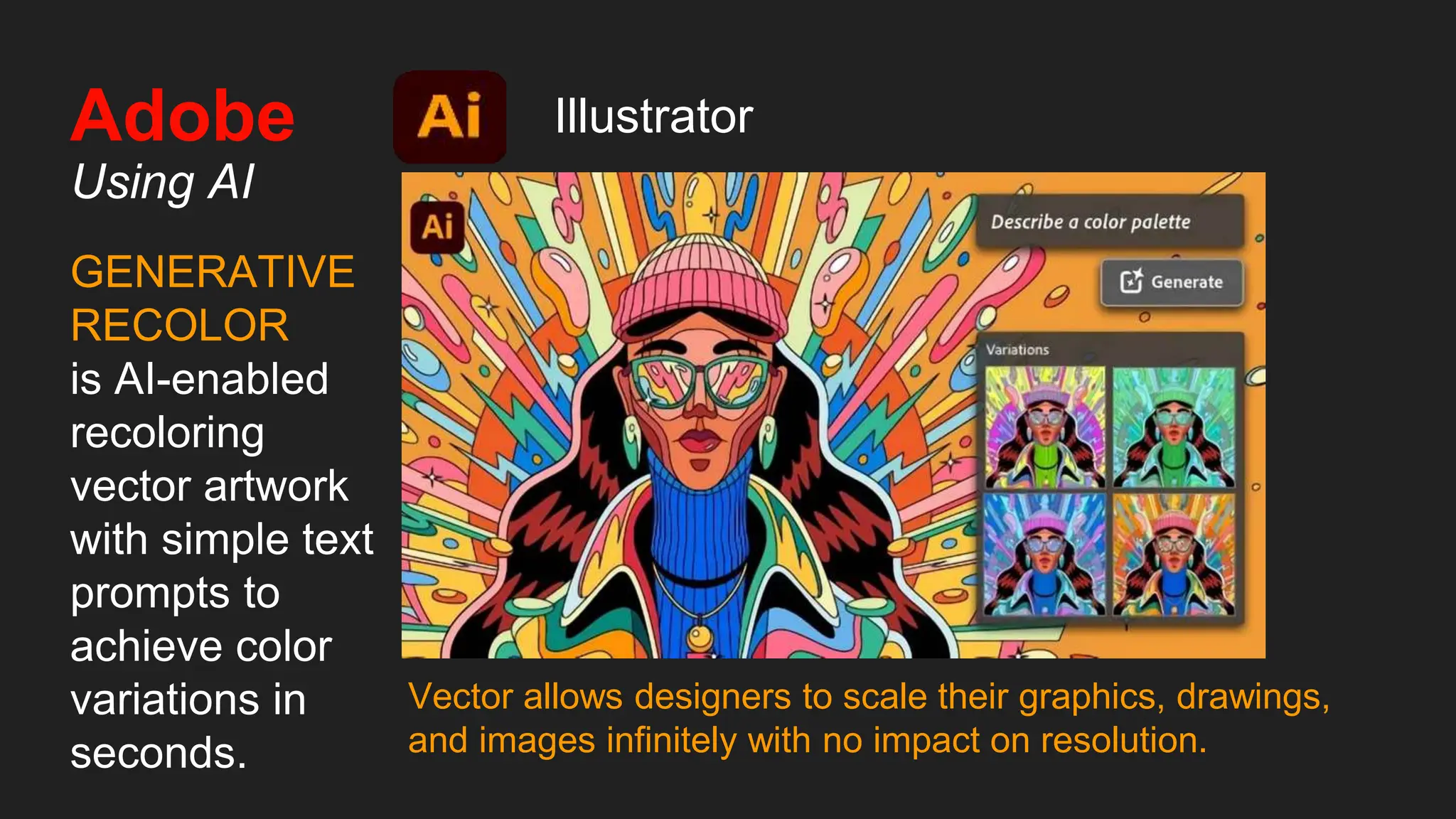Select the teal top-right variation thumbnail
Viewport: 1456px width, 819px height.
point(1174,427)
